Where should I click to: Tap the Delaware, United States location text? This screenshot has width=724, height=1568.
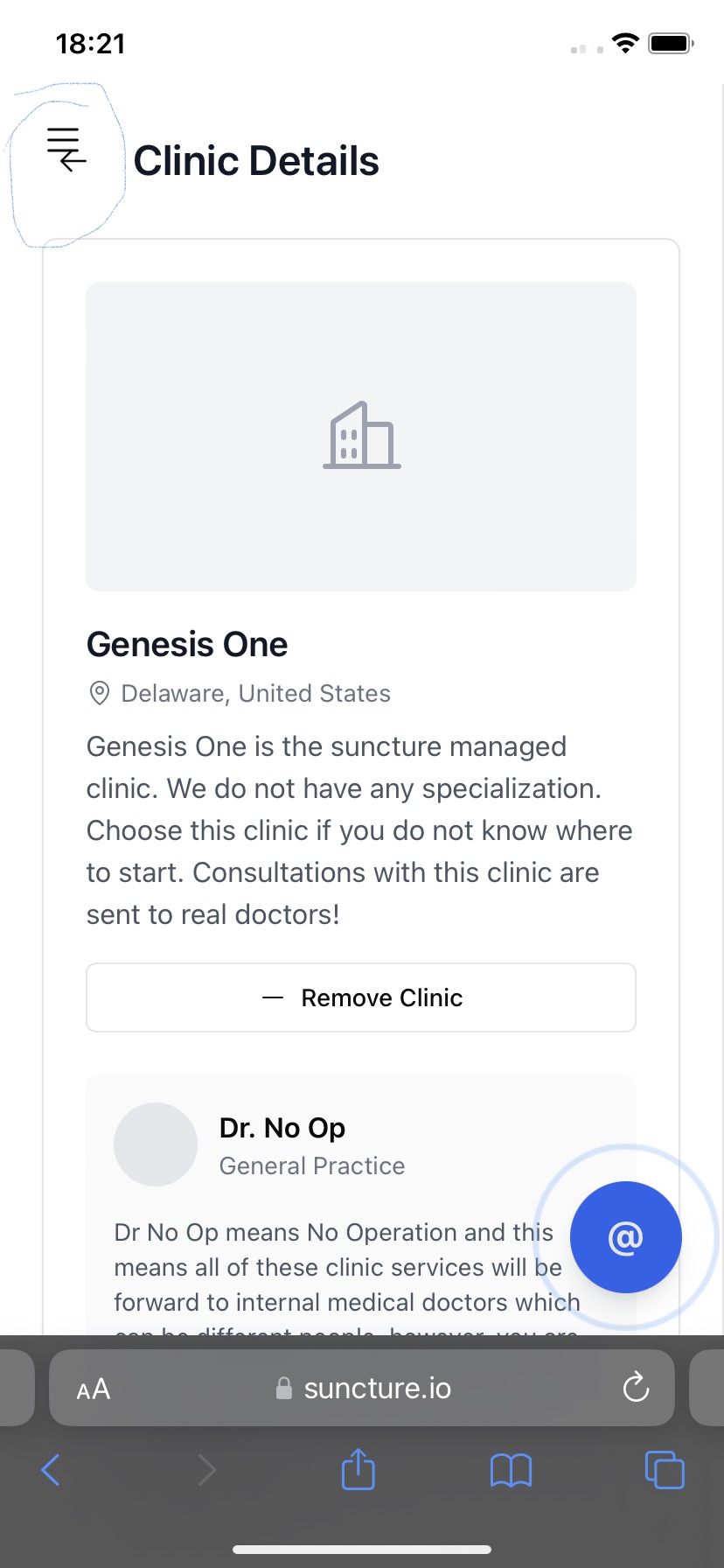(255, 693)
